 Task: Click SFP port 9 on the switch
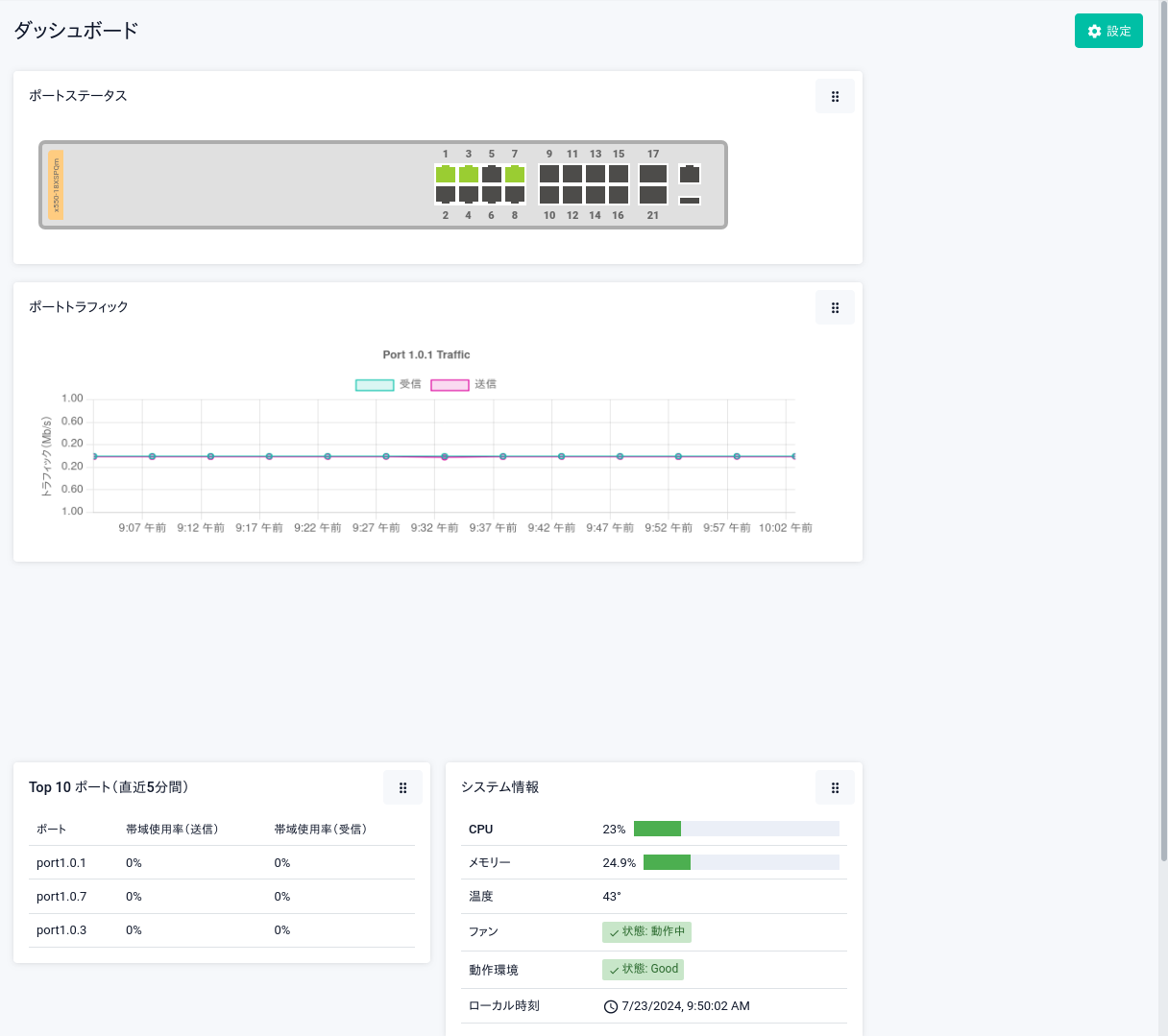pos(549,174)
